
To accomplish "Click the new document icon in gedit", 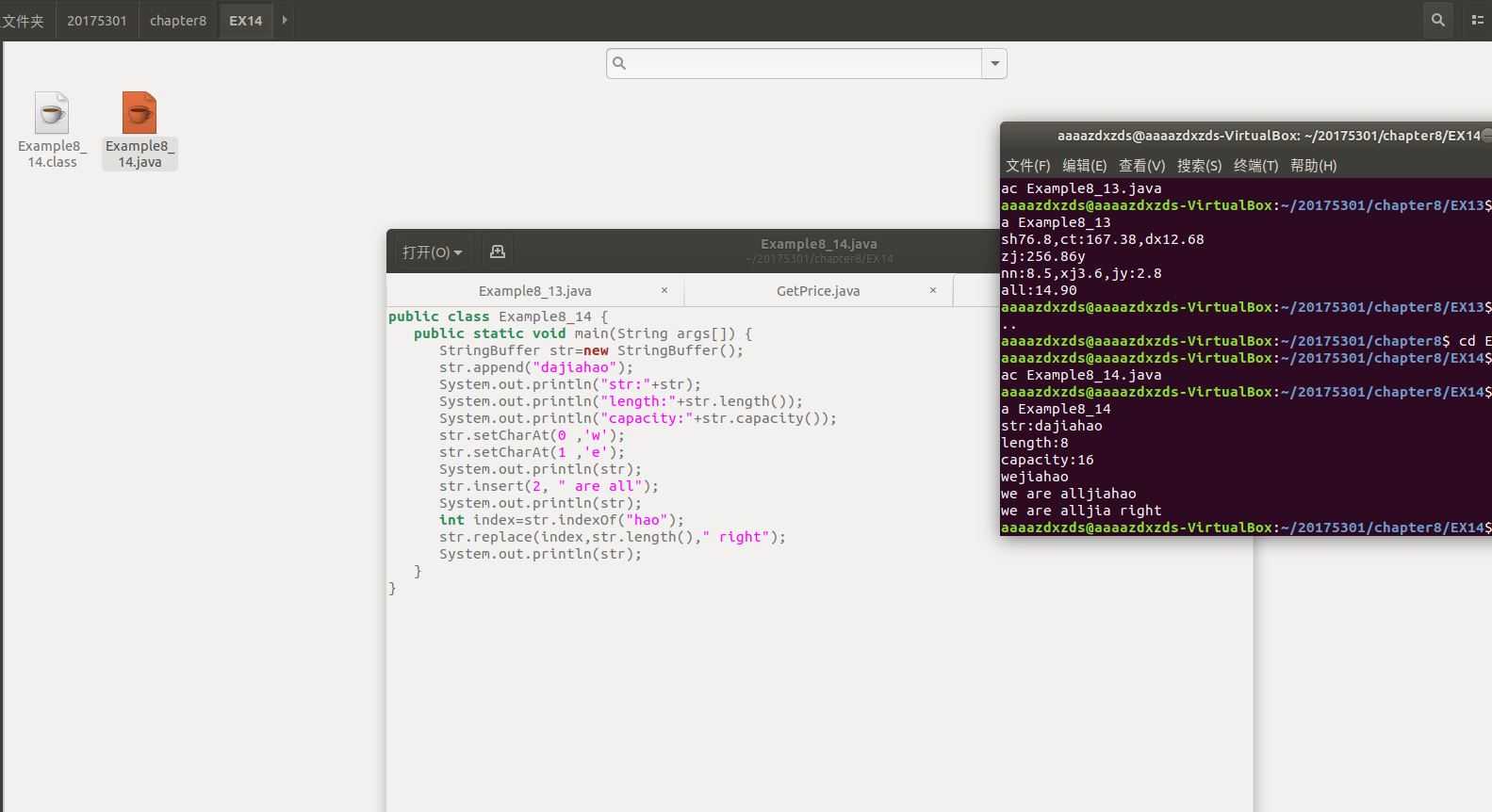I will point(498,252).
